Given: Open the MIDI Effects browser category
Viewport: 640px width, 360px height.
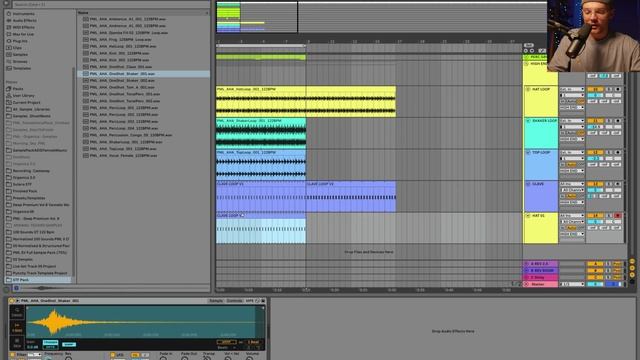Looking at the screenshot, I should pos(23,27).
